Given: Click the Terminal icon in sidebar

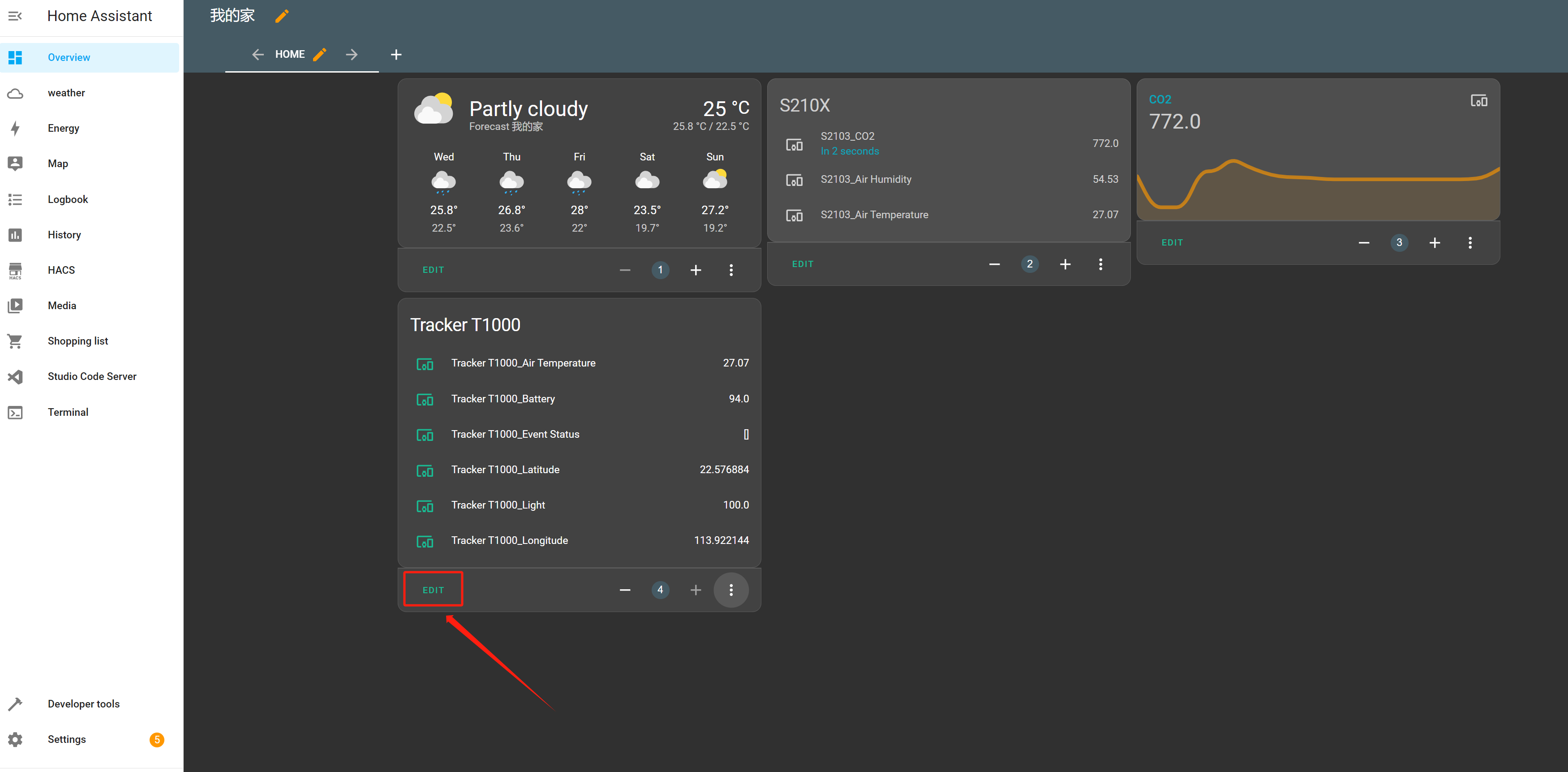Looking at the screenshot, I should (15, 412).
